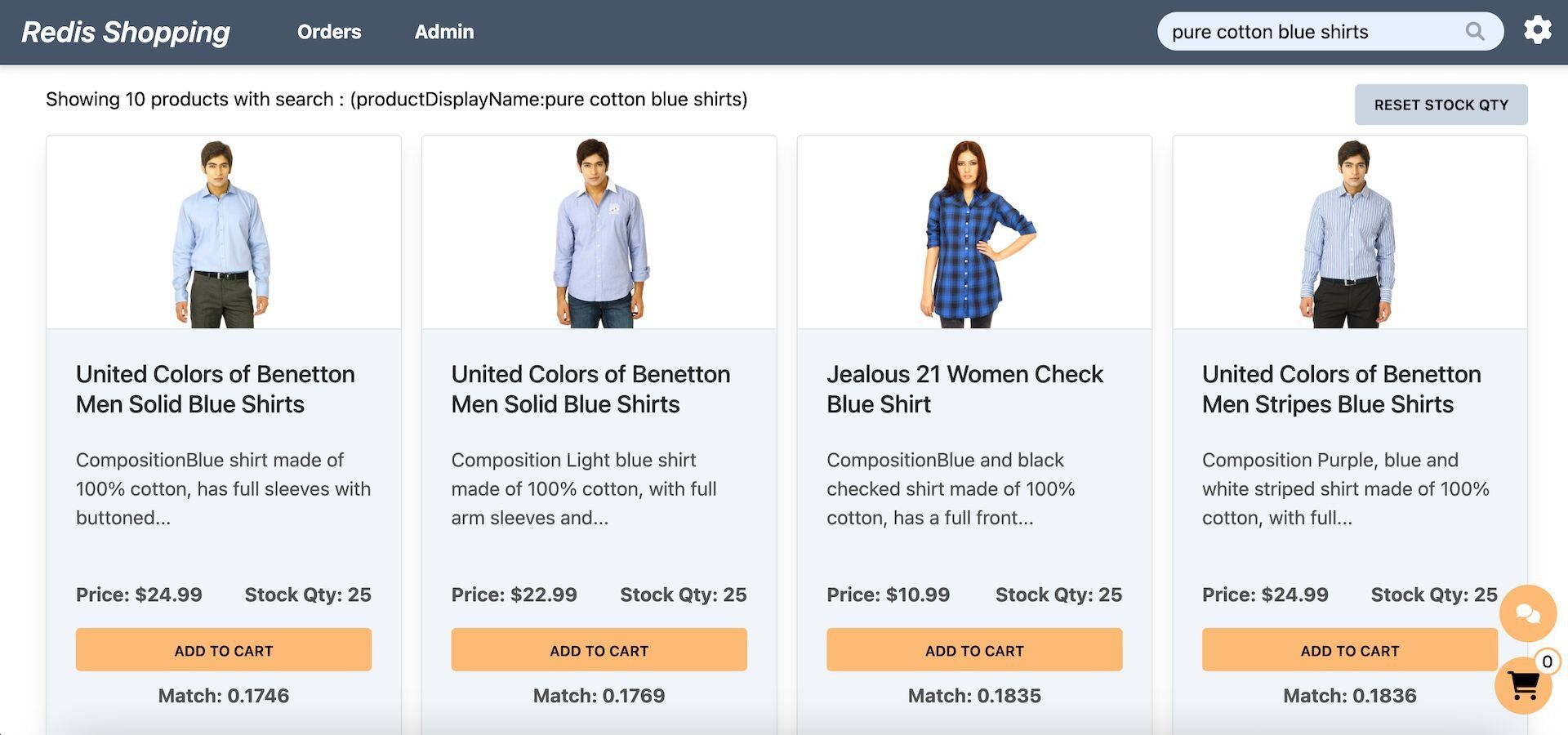This screenshot has height=735, width=1568.
Task: Click the Reset Stock Qty button
Action: point(1441,105)
